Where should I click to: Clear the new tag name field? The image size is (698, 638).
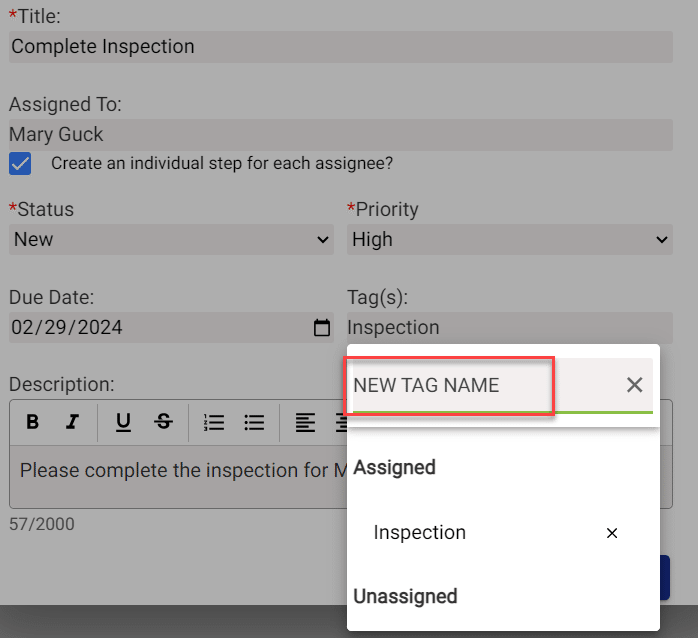634,385
